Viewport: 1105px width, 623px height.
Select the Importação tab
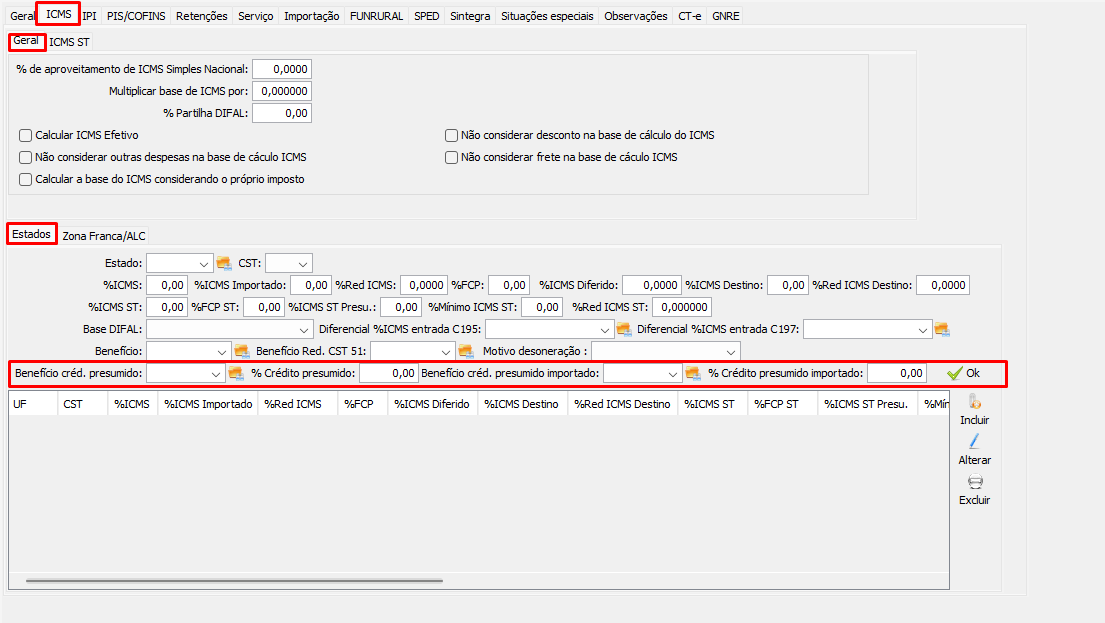pyautogui.click(x=311, y=16)
